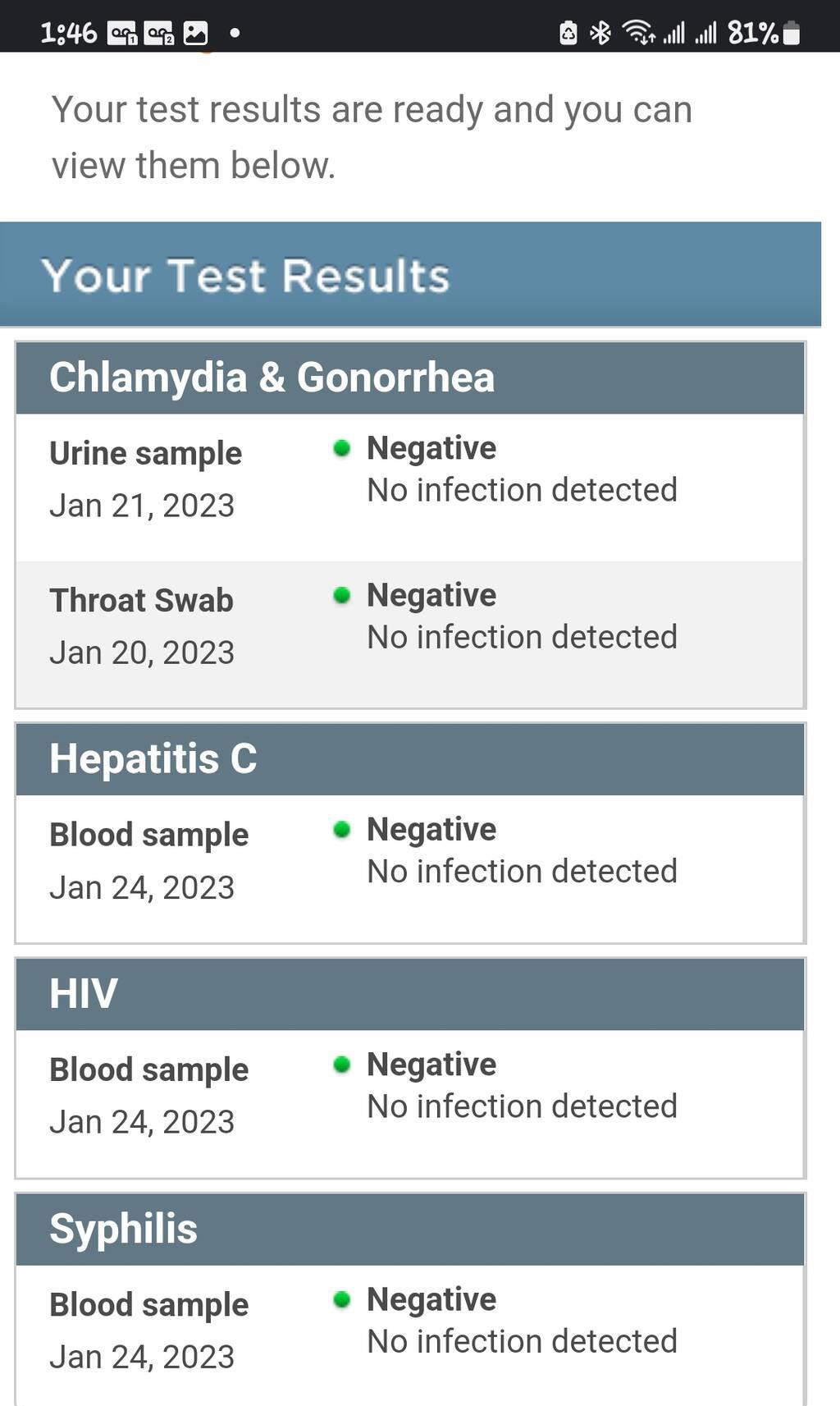Tap the battery level icon
This screenshot has width=840, height=1406.
[791, 33]
